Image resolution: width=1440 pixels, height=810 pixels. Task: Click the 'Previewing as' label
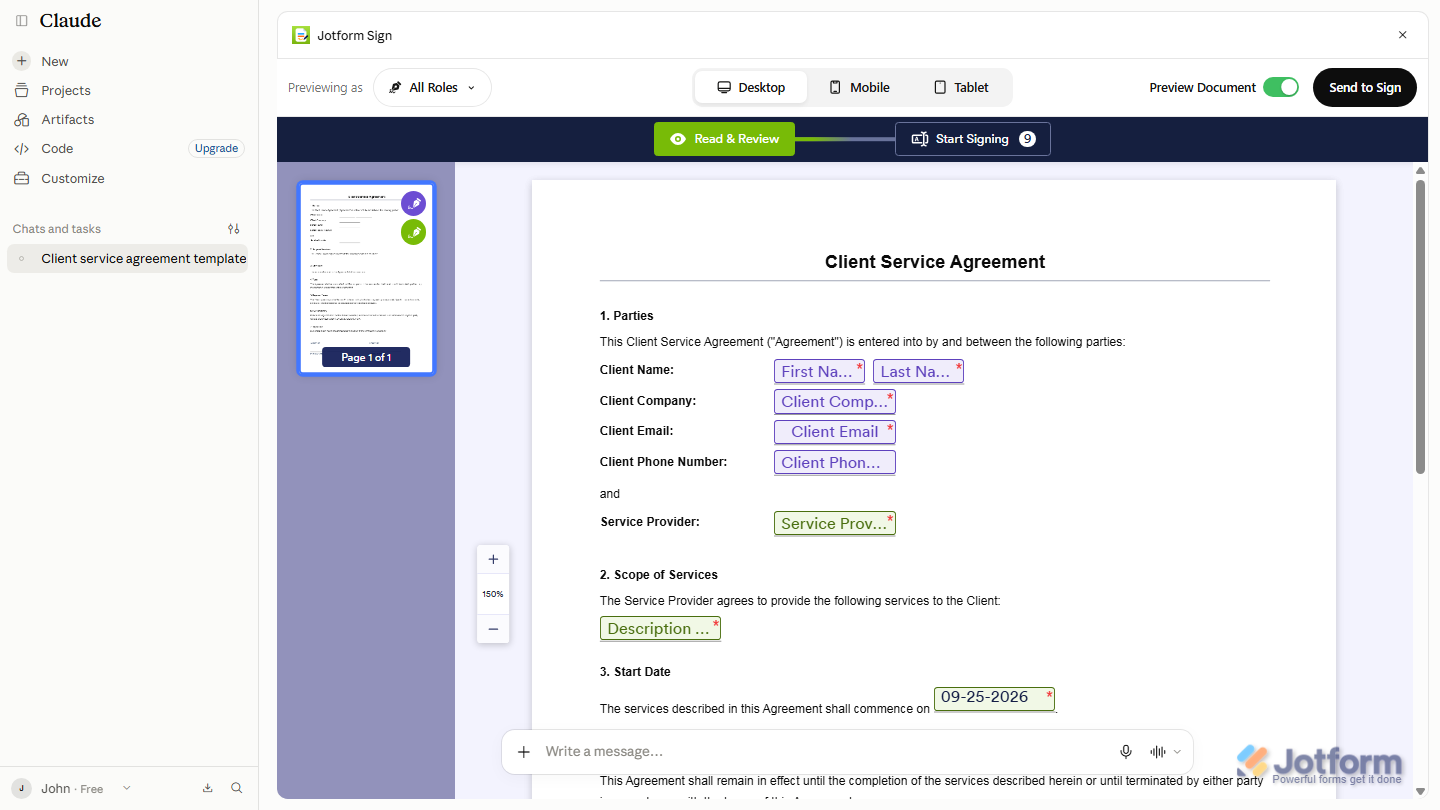(x=325, y=87)
